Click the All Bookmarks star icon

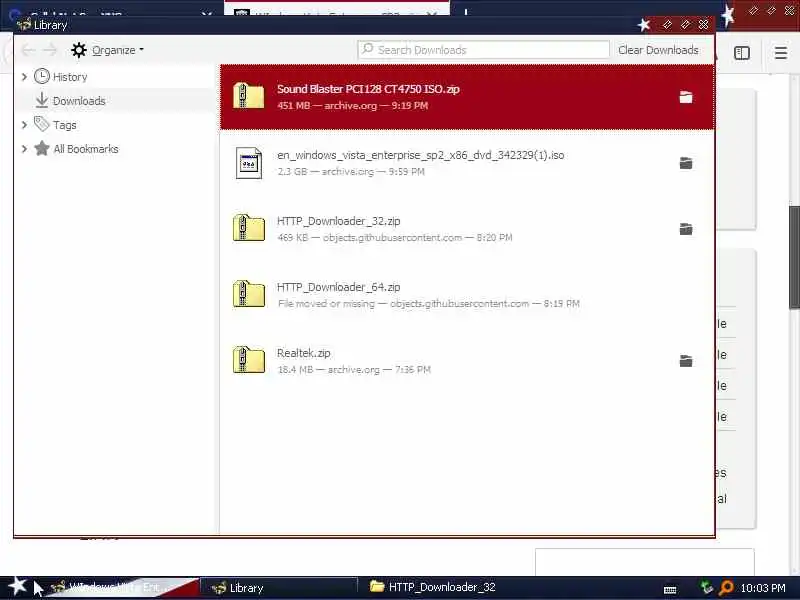tap(42, 148)
